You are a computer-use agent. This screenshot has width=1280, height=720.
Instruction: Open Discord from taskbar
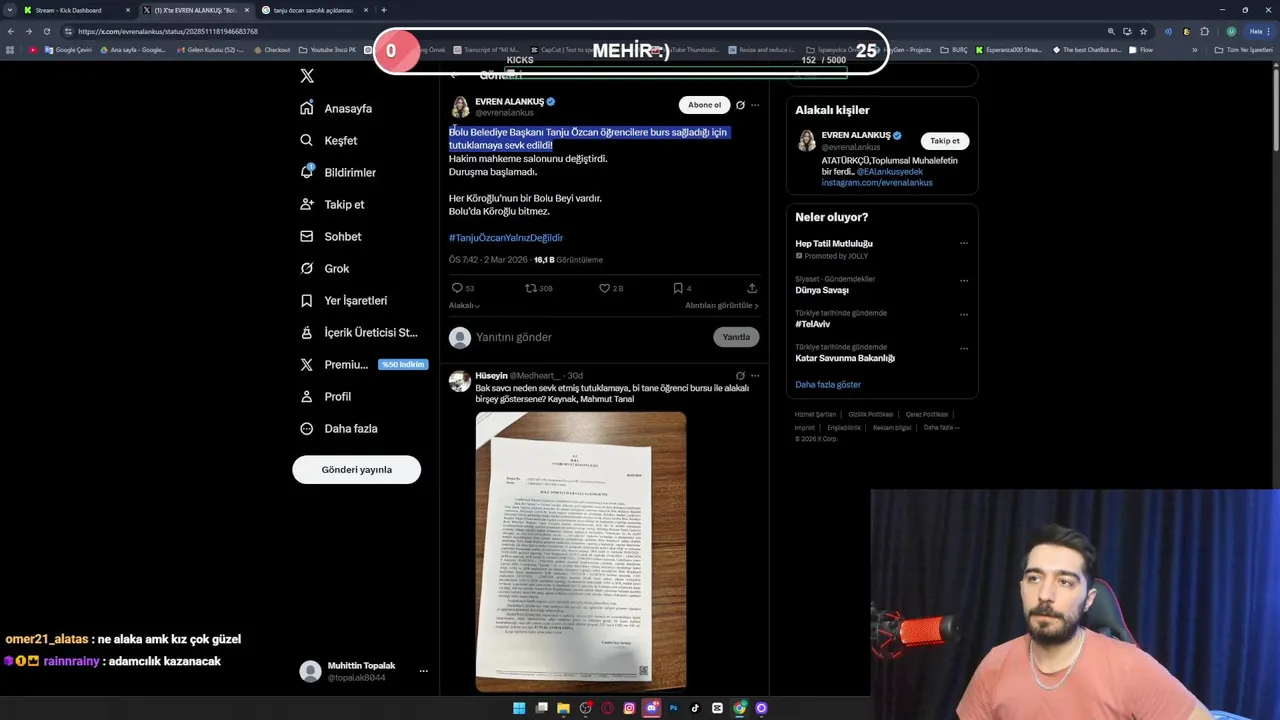click(651, 708)
